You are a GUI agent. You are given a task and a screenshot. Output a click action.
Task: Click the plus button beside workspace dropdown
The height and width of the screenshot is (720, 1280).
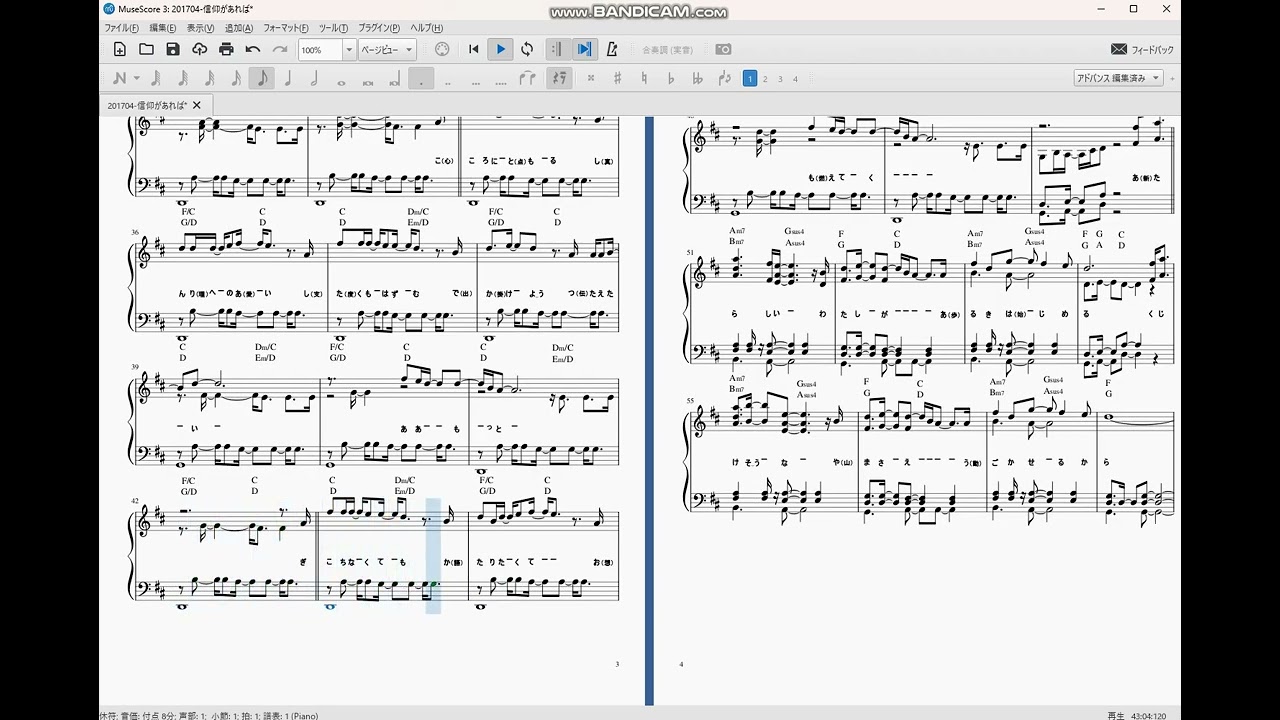[x=1172, y=78]
